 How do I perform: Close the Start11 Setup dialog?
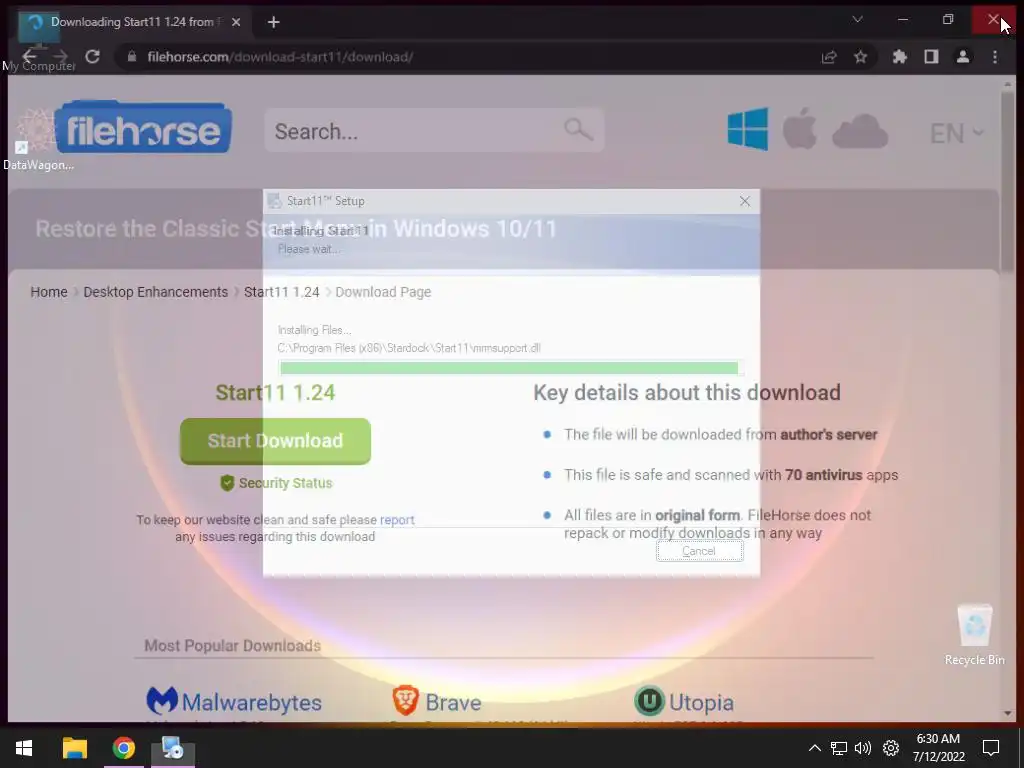(x=744, y=201)
